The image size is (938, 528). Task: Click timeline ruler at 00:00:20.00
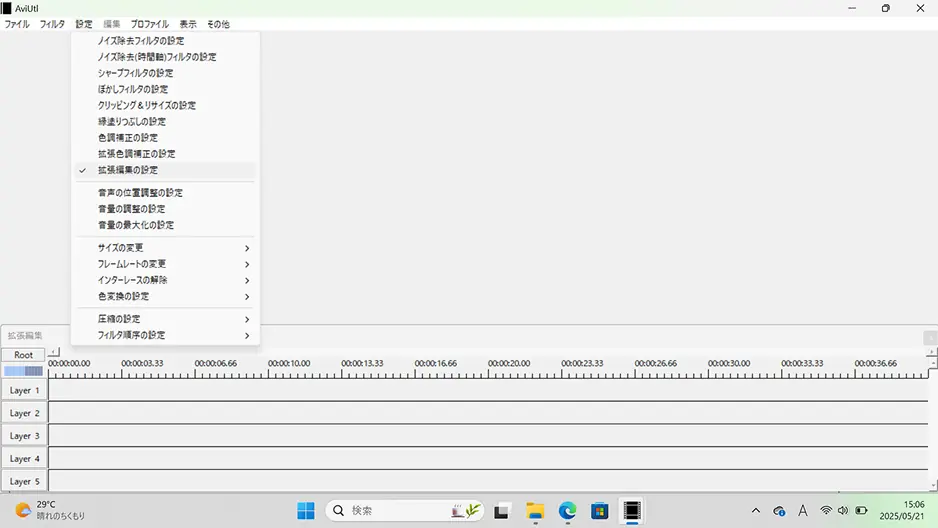click(x=508, y=363)
